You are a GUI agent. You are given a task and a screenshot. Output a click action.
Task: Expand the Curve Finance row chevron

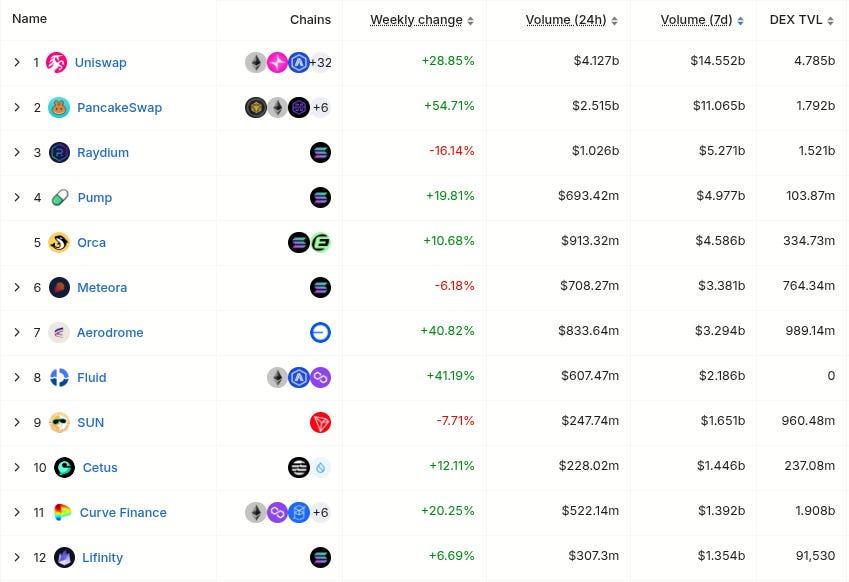[x=17, y=513]
